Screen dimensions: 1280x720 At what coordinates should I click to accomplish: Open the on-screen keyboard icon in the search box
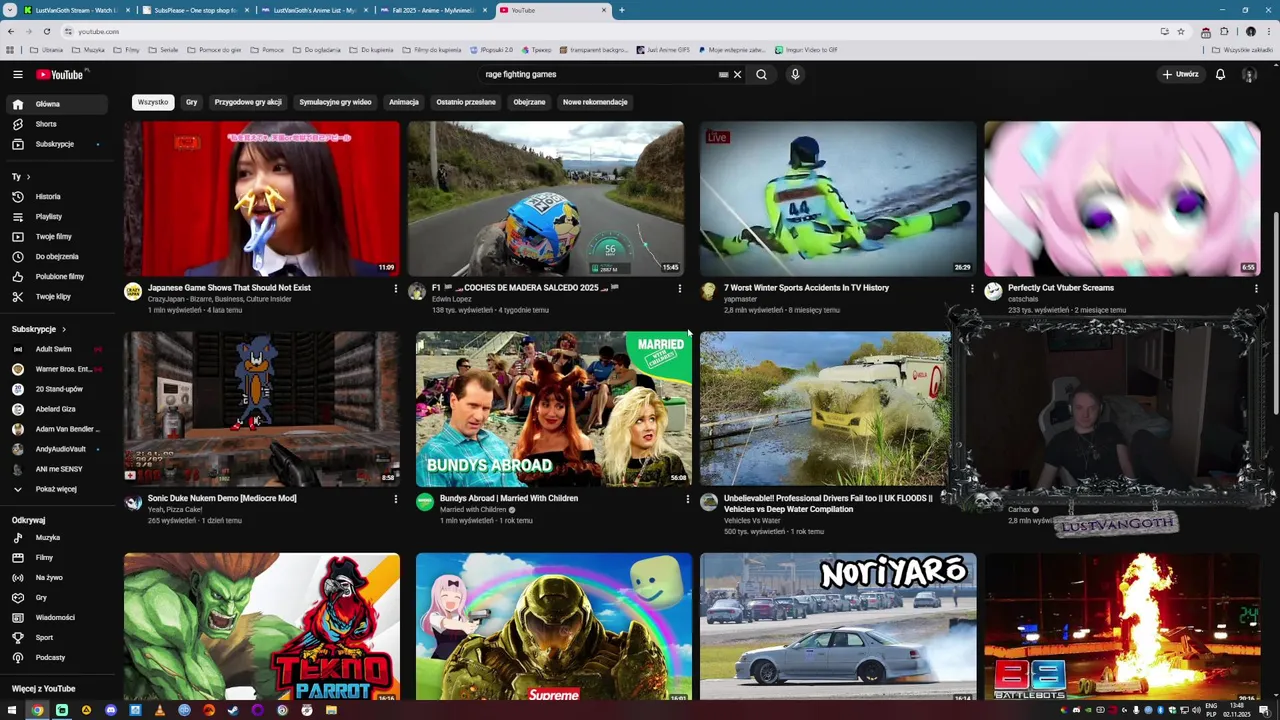(x=723, y=74)
